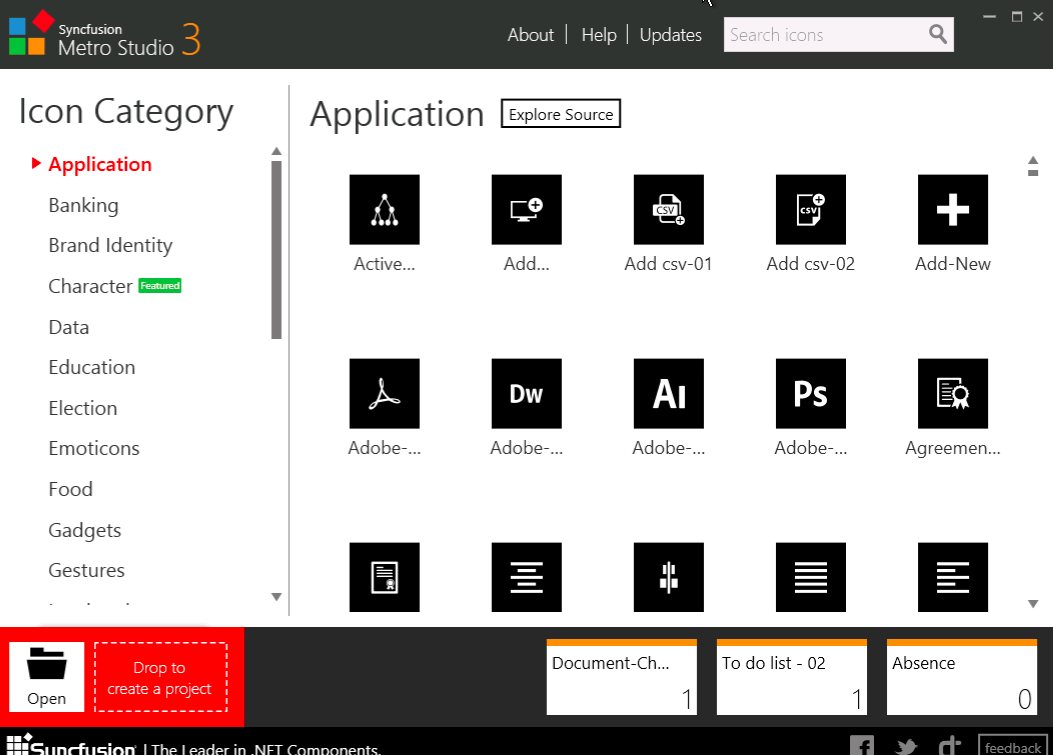Choose the Active directory tree icon
The image size is (1053, 755).
coord(384,210)
